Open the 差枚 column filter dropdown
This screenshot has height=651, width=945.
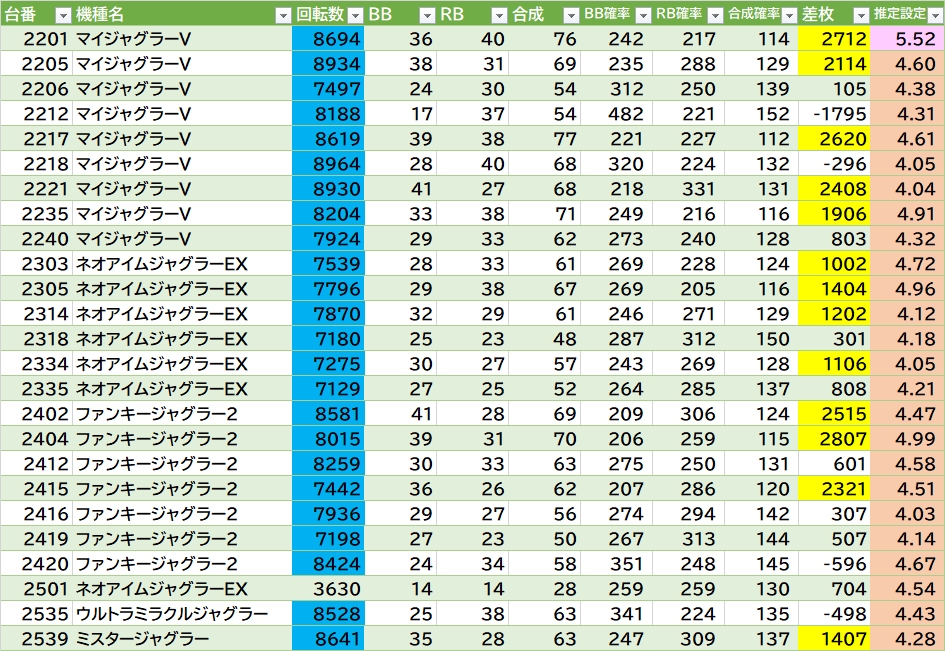(861, 16)
